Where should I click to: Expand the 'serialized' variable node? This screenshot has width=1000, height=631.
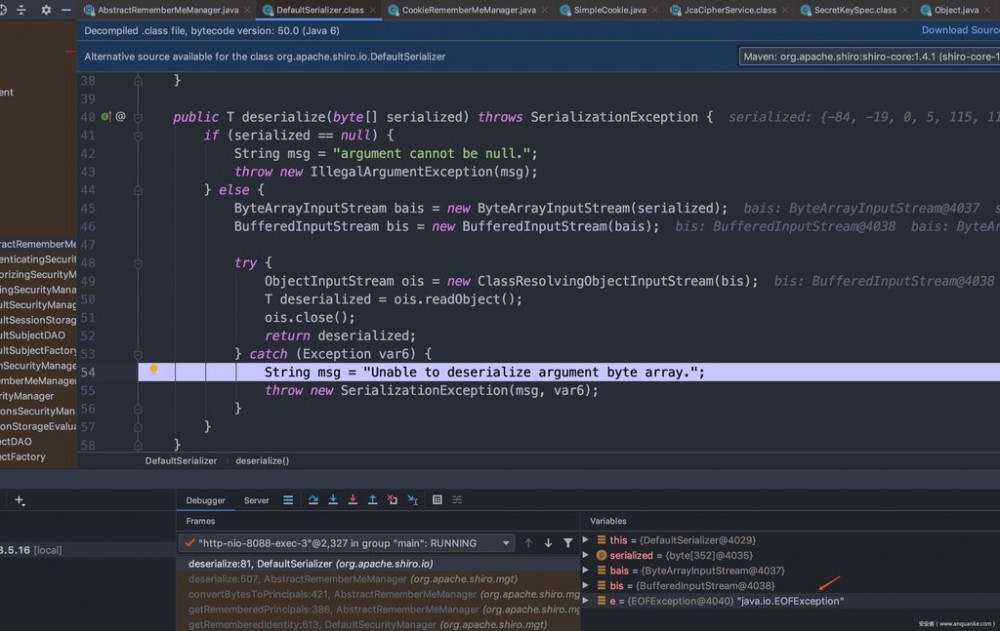[x=587, y=555]
